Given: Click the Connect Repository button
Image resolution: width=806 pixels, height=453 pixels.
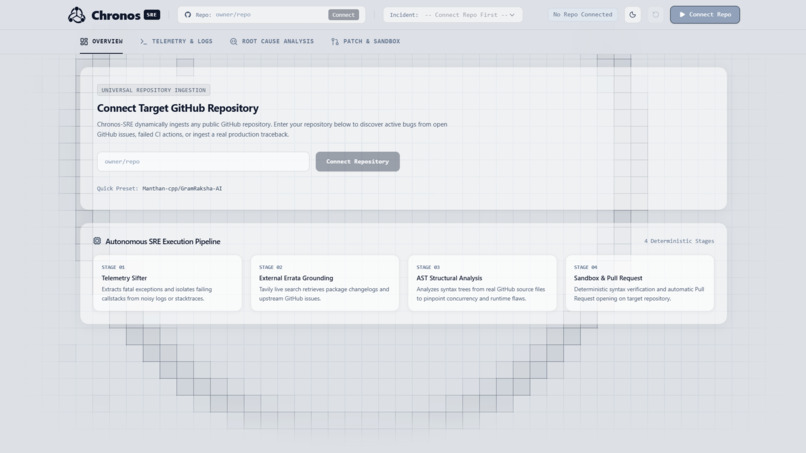Looking at the screenshot, I should click(358, 161).
